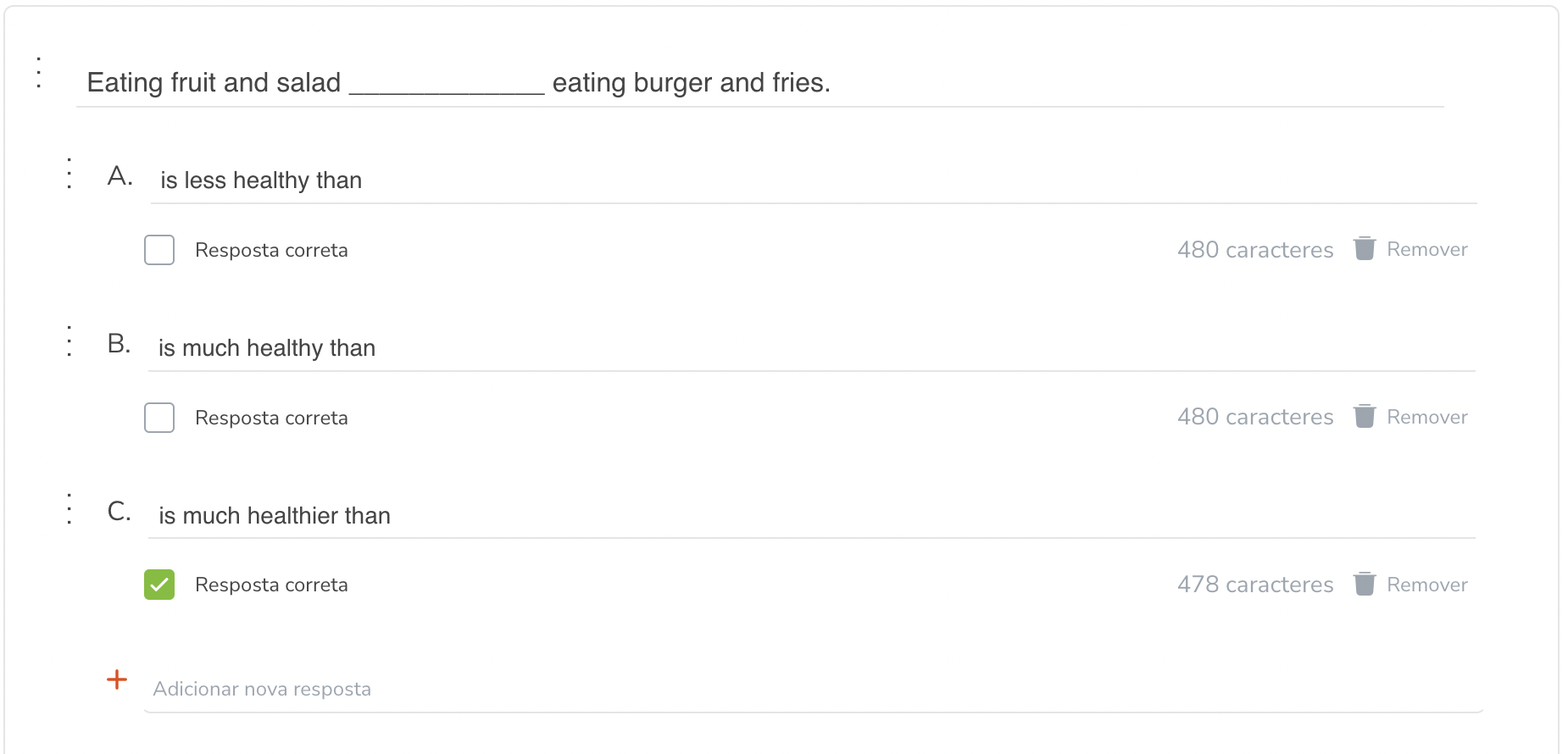1568x754 pixels.
Task: Click the trash icon for answer B
Action: pos(1364,417)
